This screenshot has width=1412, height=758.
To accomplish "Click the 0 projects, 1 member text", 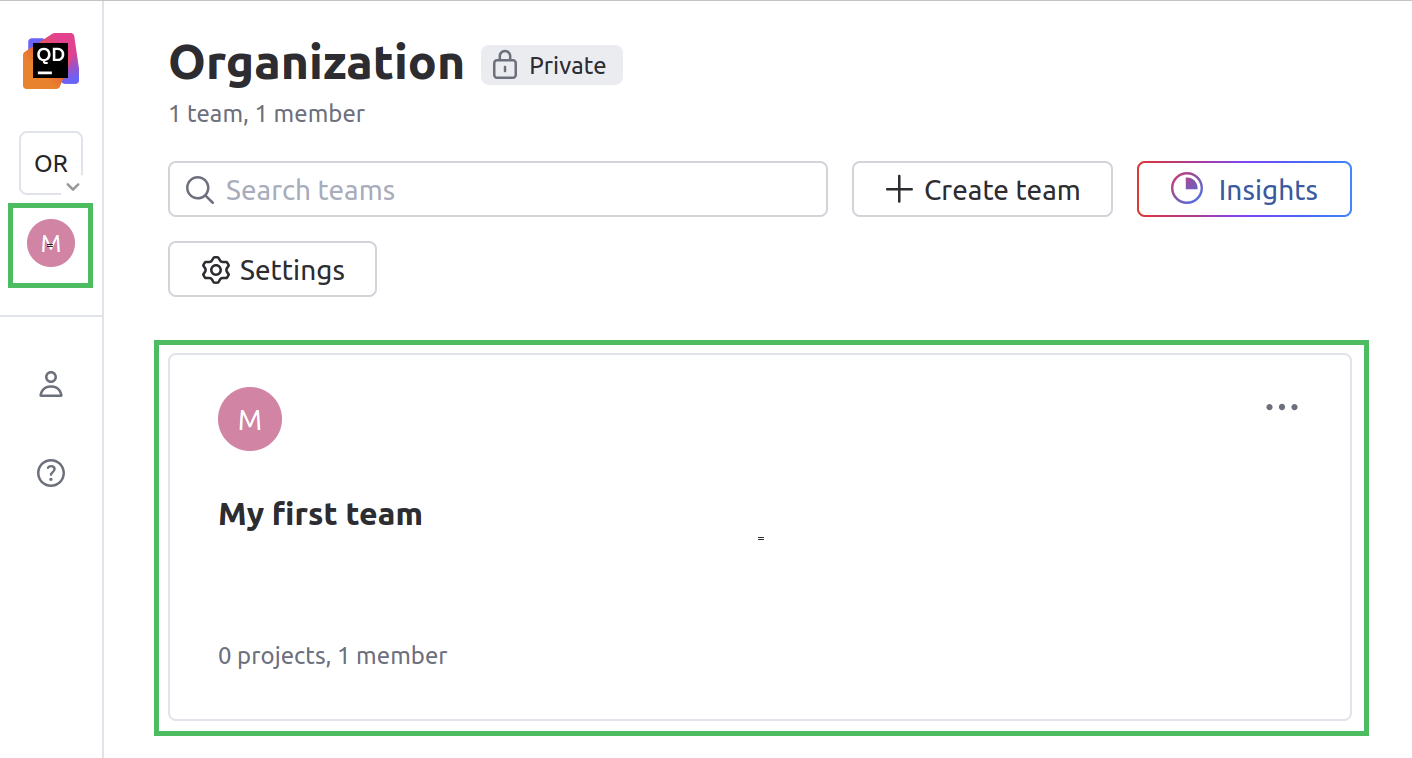I will point(332,655).
